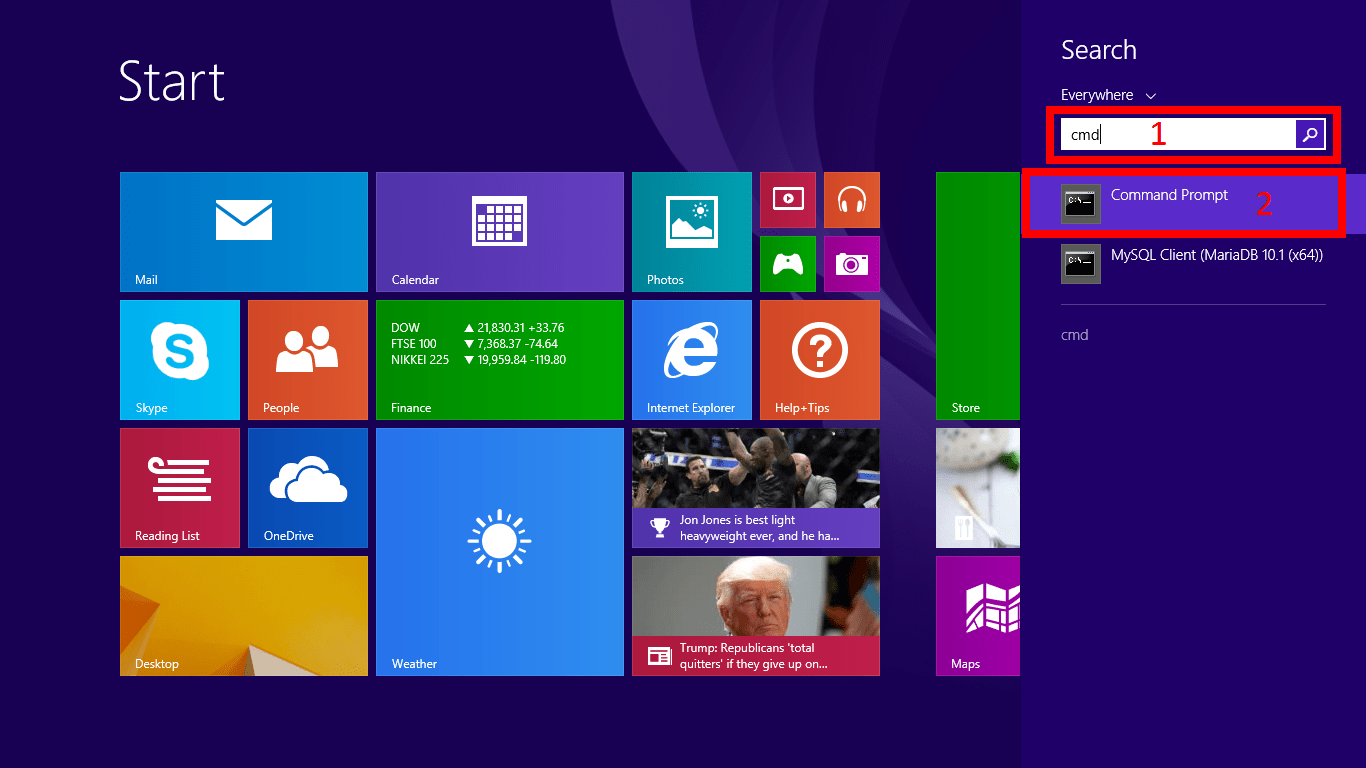Launch the Video tile
The image size is (1366, 768).
(x=788, y=200)
